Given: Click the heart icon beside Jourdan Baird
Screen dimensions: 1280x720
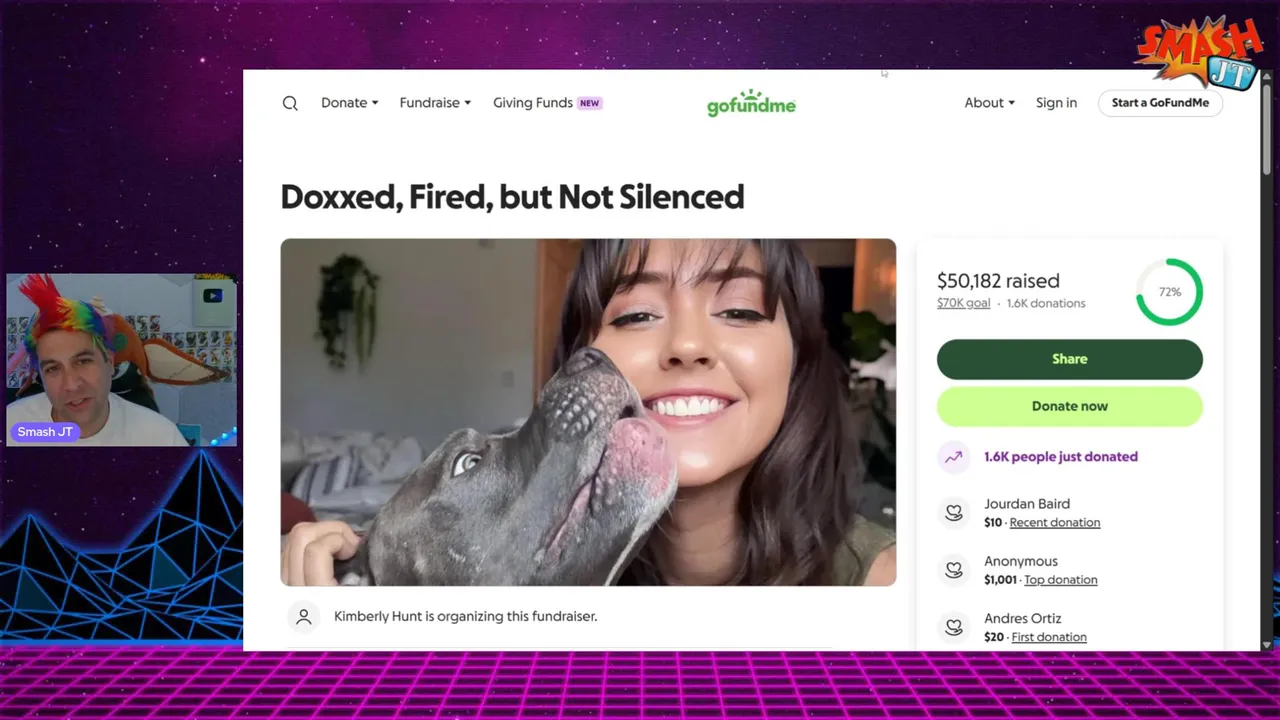Looking at the screenshot, I should coord(954,513).
